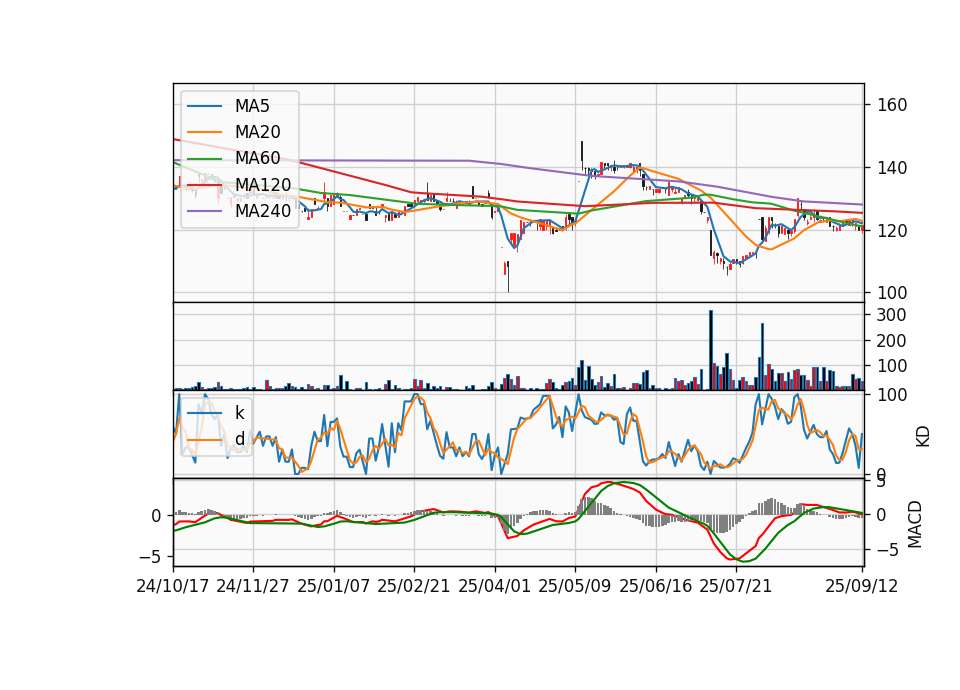Click the 25/04/01 date label

coord(495,586)
